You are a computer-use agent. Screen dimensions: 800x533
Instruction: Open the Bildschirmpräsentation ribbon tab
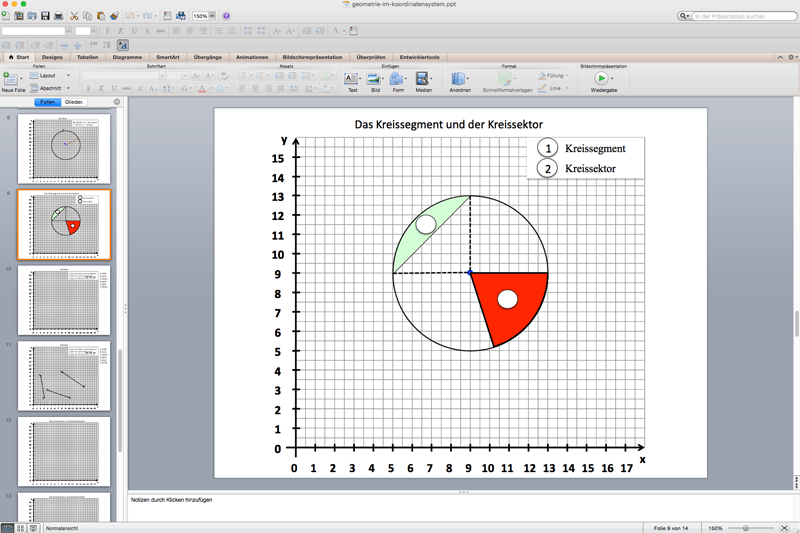pyautogui.click(x=312, y=57)
